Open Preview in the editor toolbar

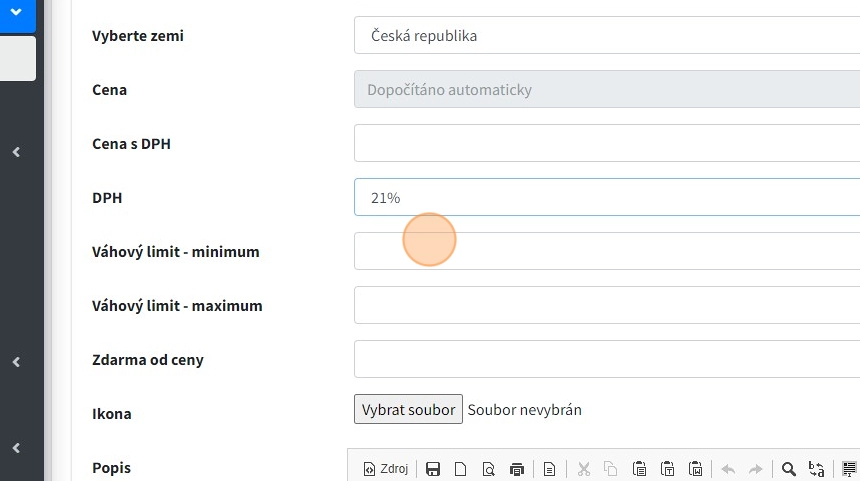pyautogui.click(x=489, y=469)
